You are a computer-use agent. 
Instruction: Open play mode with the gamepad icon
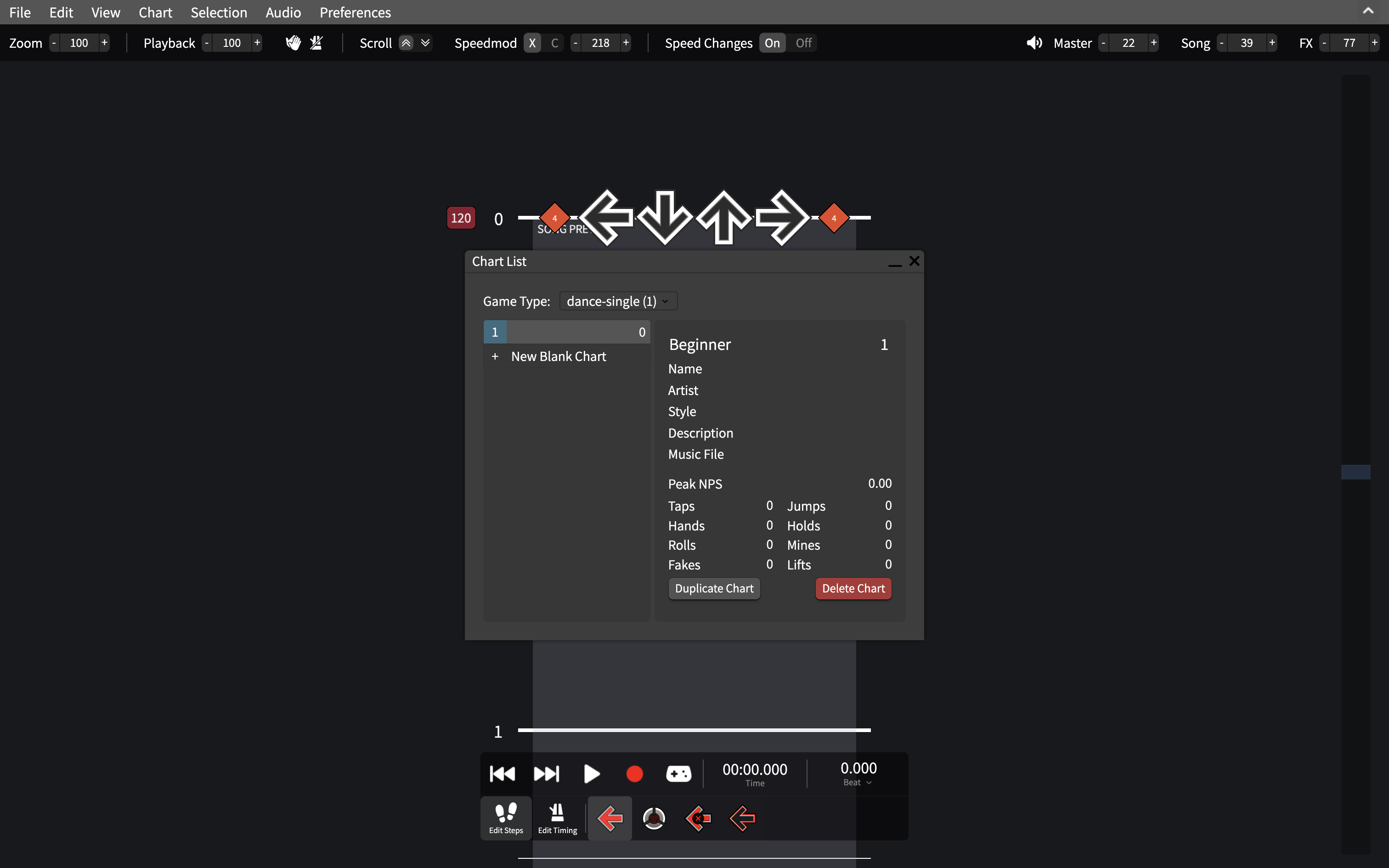[678, 774]
